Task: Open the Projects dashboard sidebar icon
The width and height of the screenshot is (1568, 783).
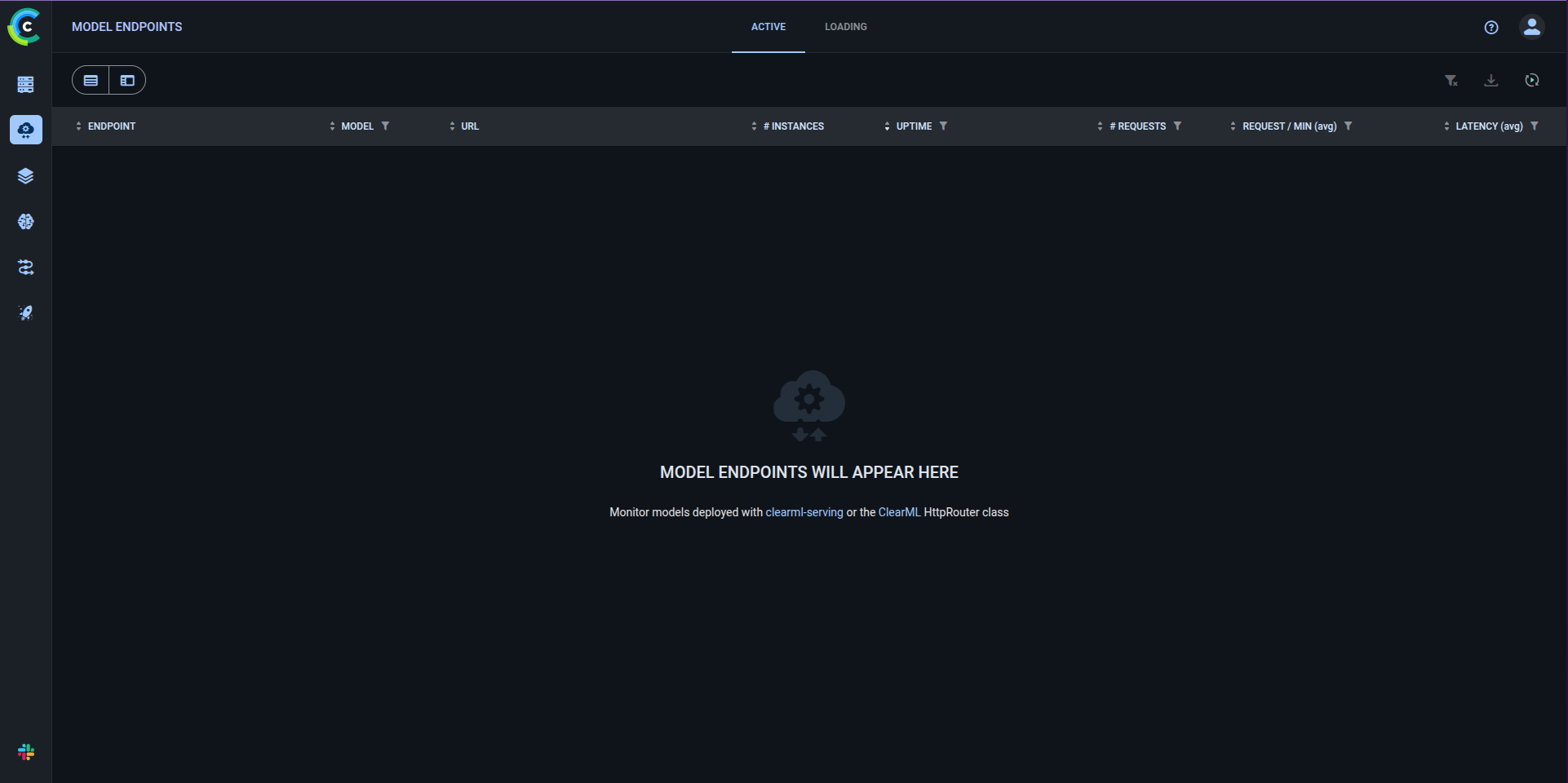Action: click(x=26, y=84)
